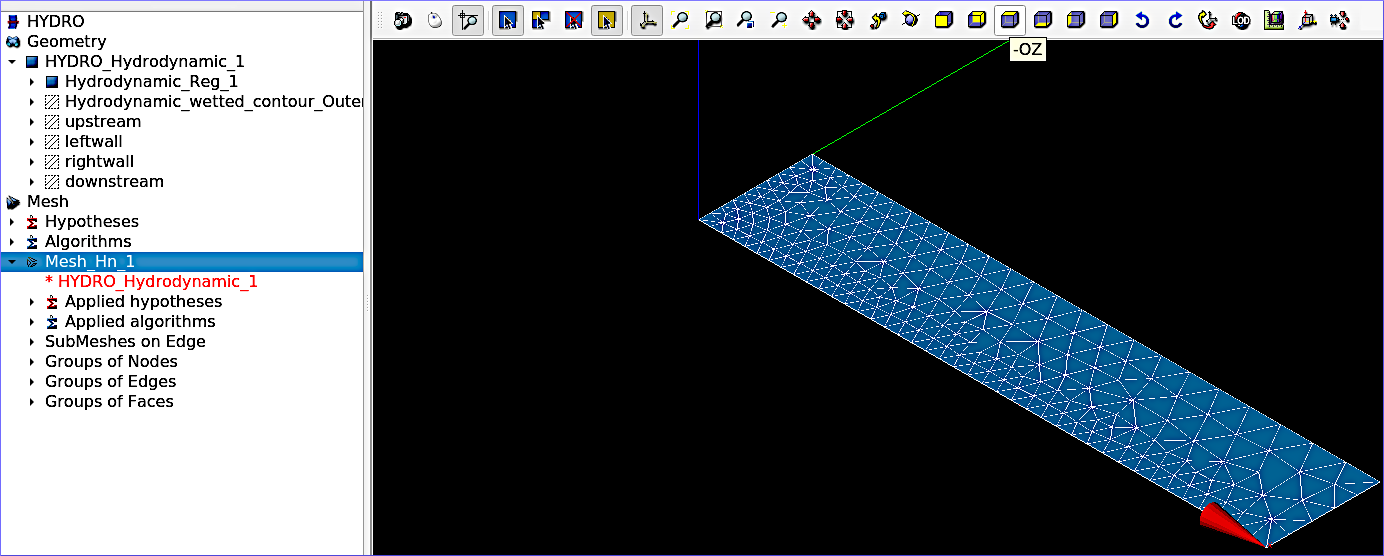Click the red HYDRO_Hydrodynamic_1 reference
Screen dimensions: 1384x556
tap(157, 282)
